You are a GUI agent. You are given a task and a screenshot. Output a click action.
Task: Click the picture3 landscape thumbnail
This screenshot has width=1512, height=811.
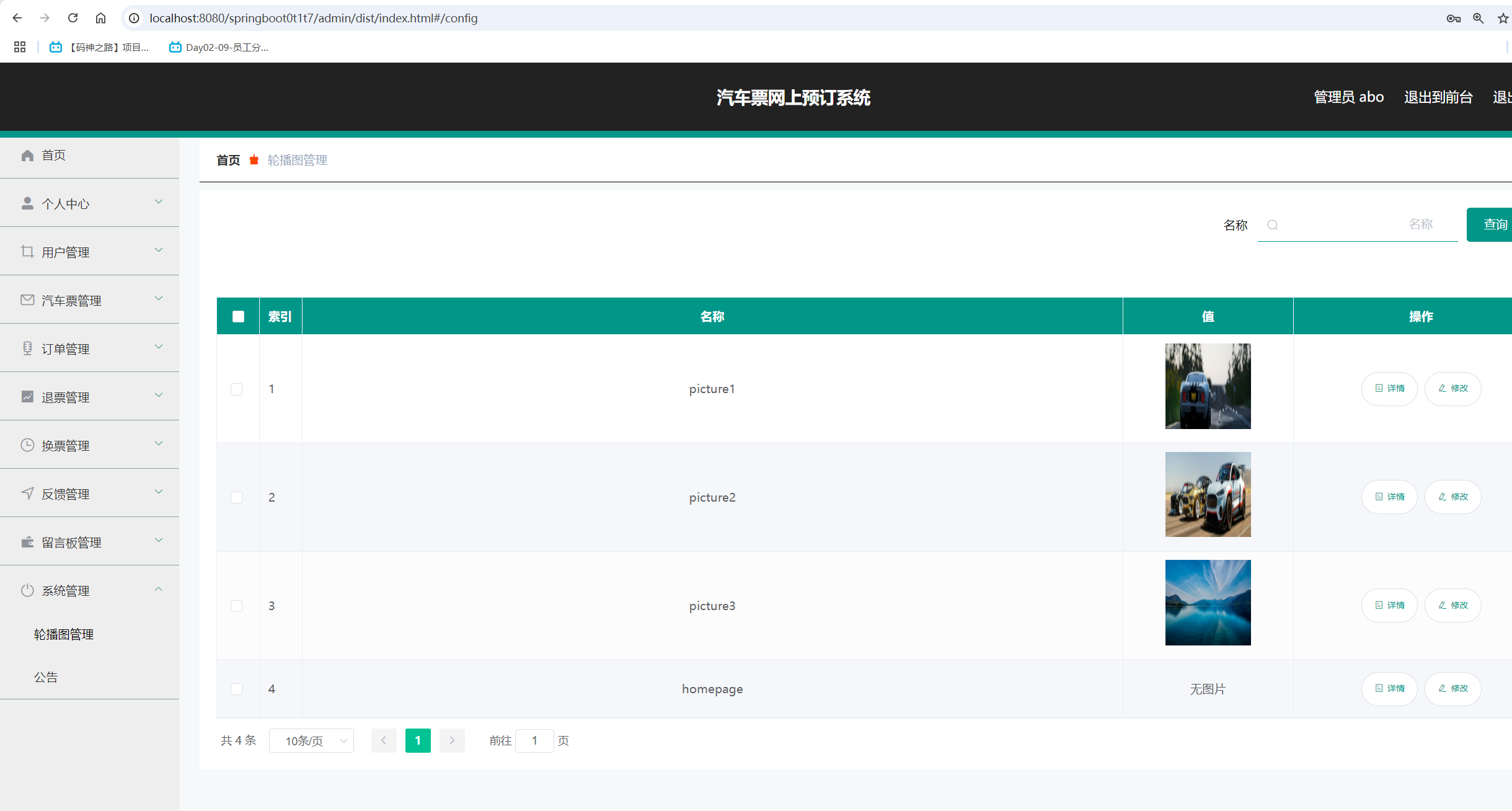(x=1208, y=603)
